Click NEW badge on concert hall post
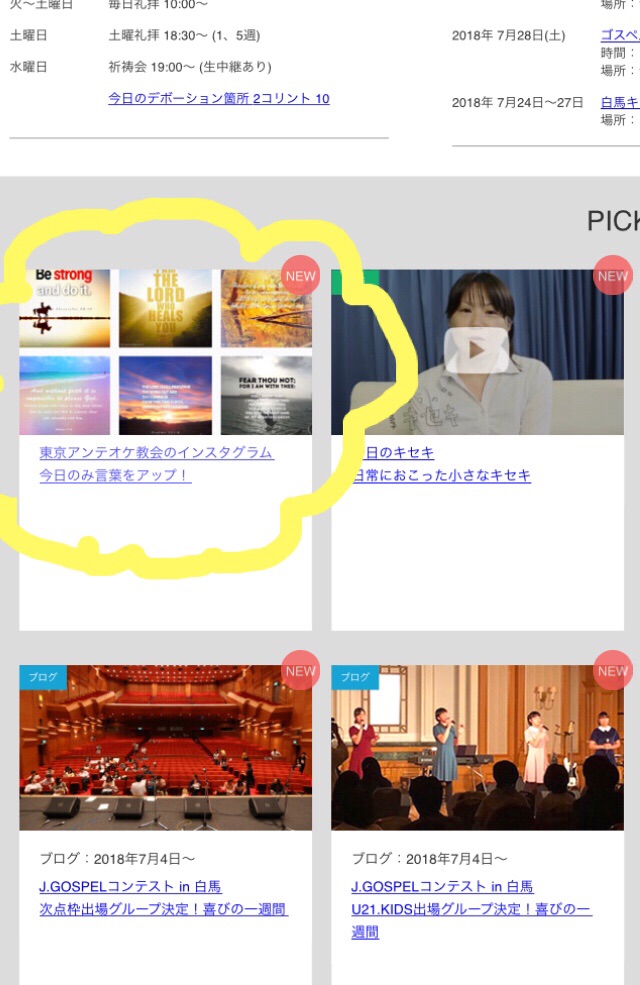The image size is (640, 985). point(300,670)
